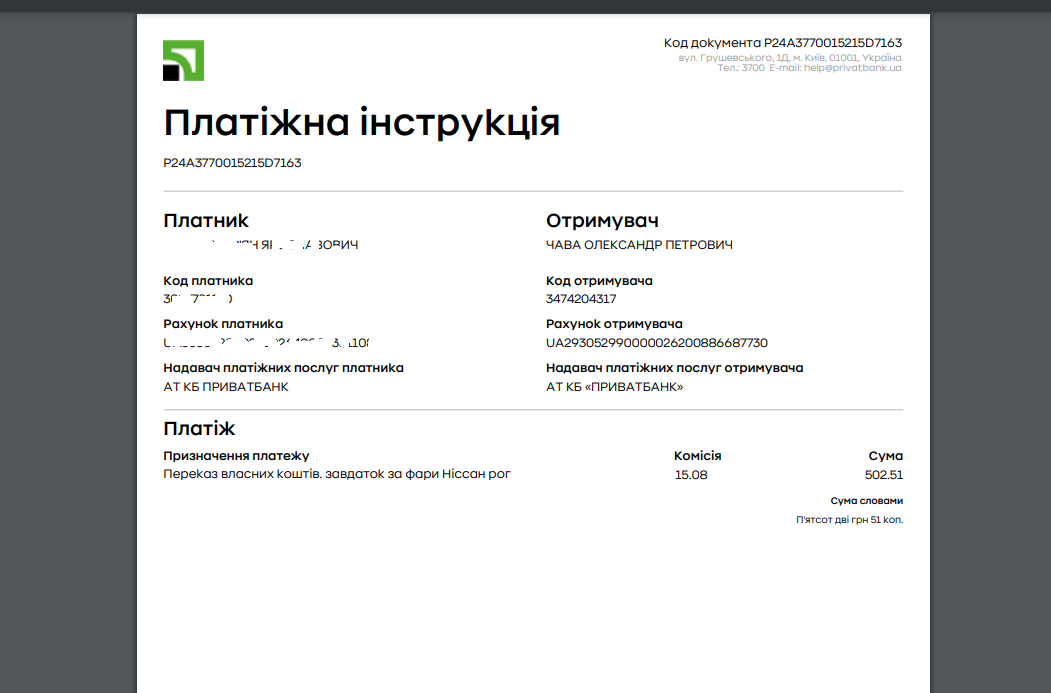
Task: Select recipient name ЧАВА ОЛЕКСАНДР ПЕТРОВИЧ
Action: (639, 245)
